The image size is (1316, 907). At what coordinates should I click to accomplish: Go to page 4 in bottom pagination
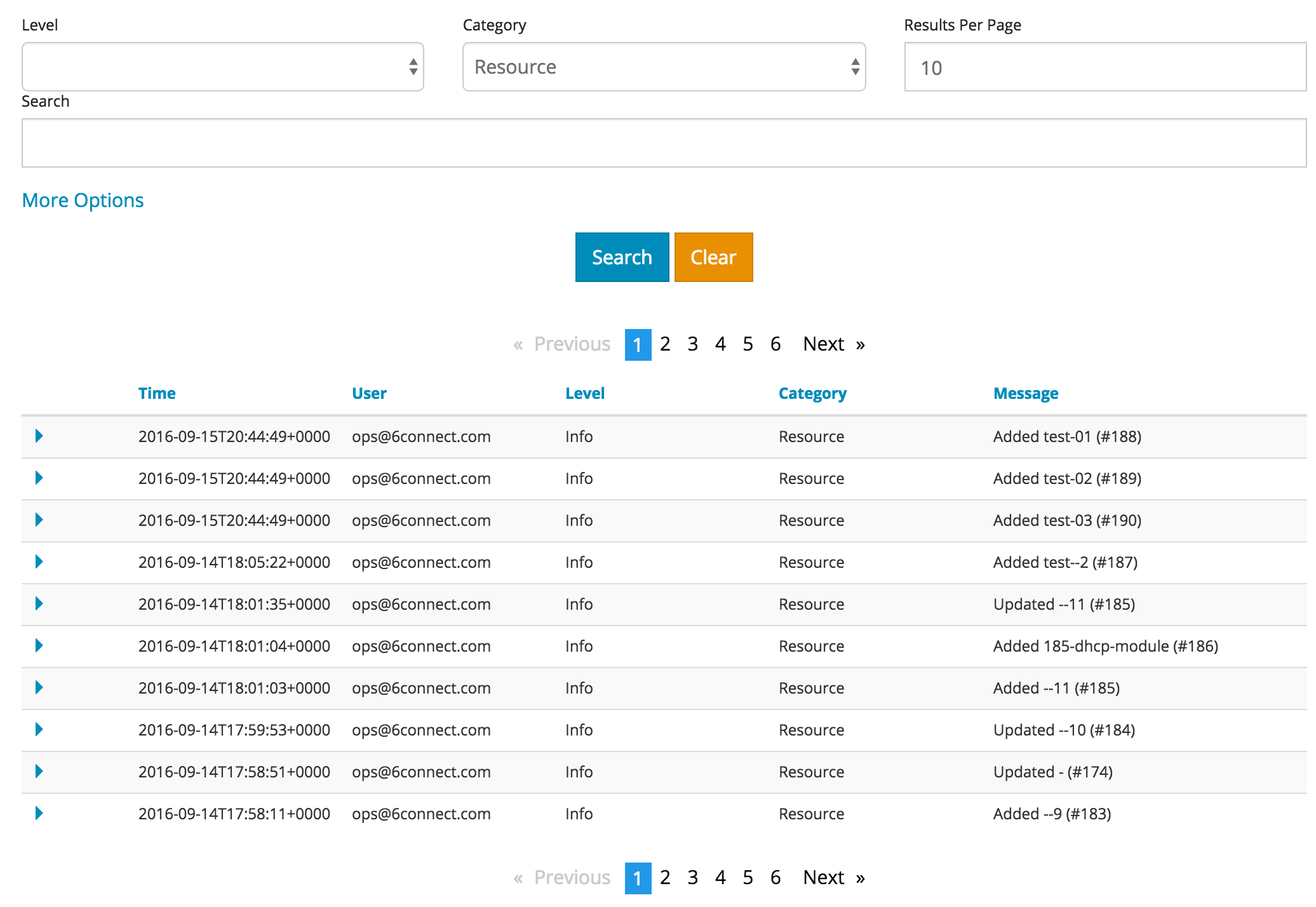point(720,878)
